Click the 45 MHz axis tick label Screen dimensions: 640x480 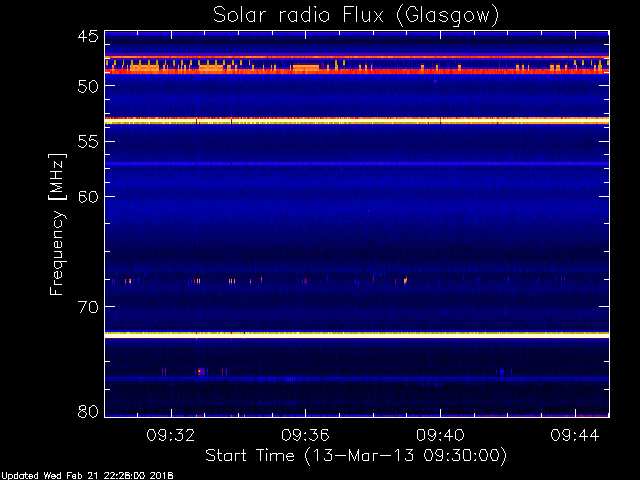[x=88, y=37]
